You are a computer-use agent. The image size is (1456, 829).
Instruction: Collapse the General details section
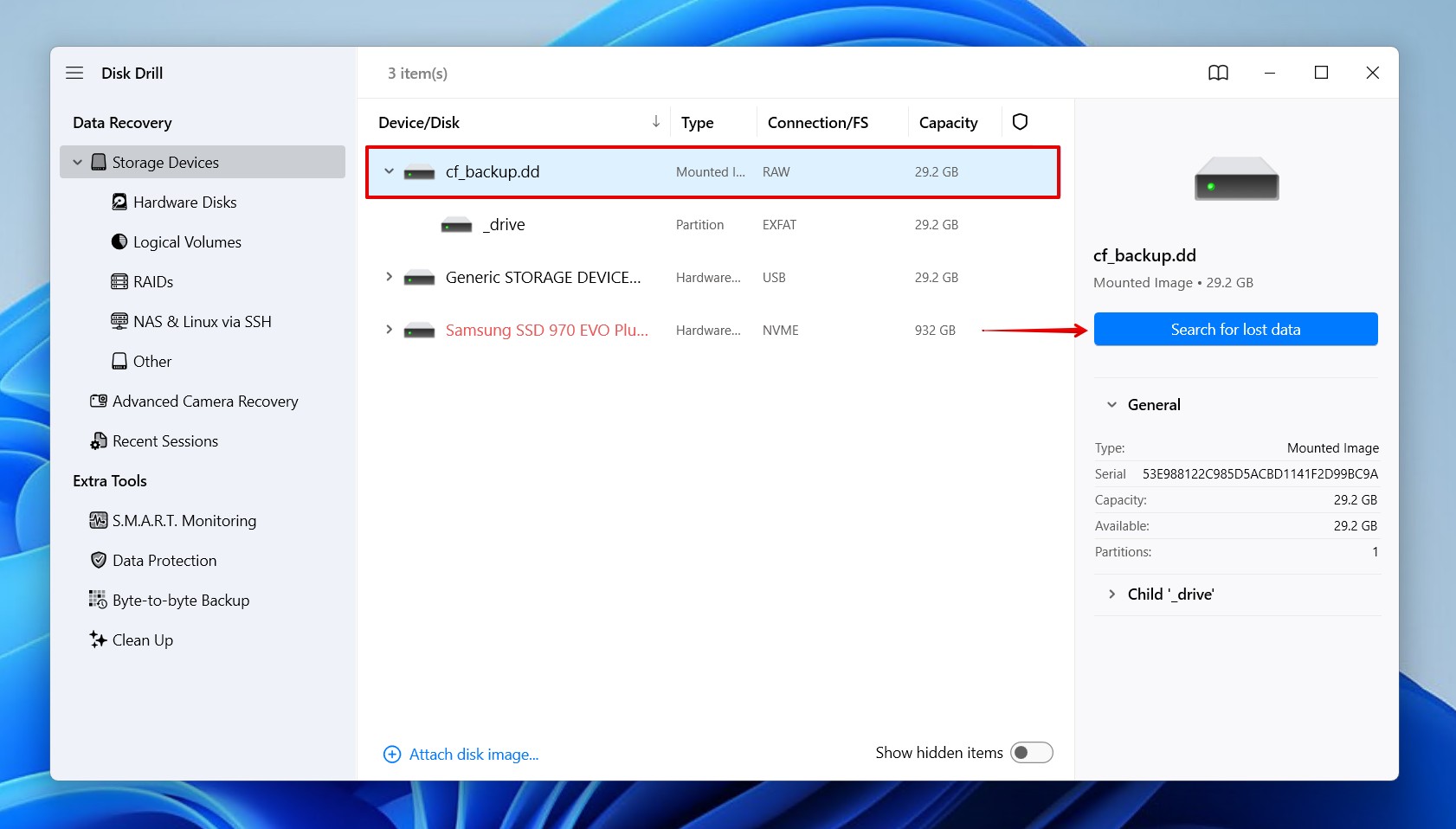click(1112, 405)
